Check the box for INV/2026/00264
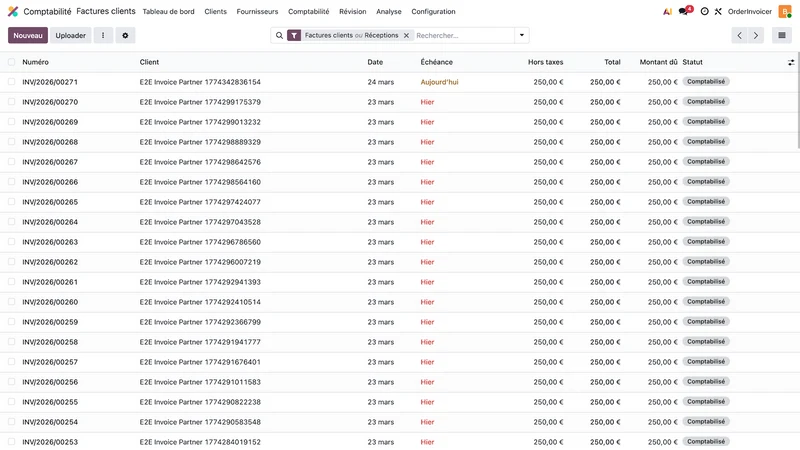The width and height of the screenshot is (800, 450). click(x=11, y=222)
